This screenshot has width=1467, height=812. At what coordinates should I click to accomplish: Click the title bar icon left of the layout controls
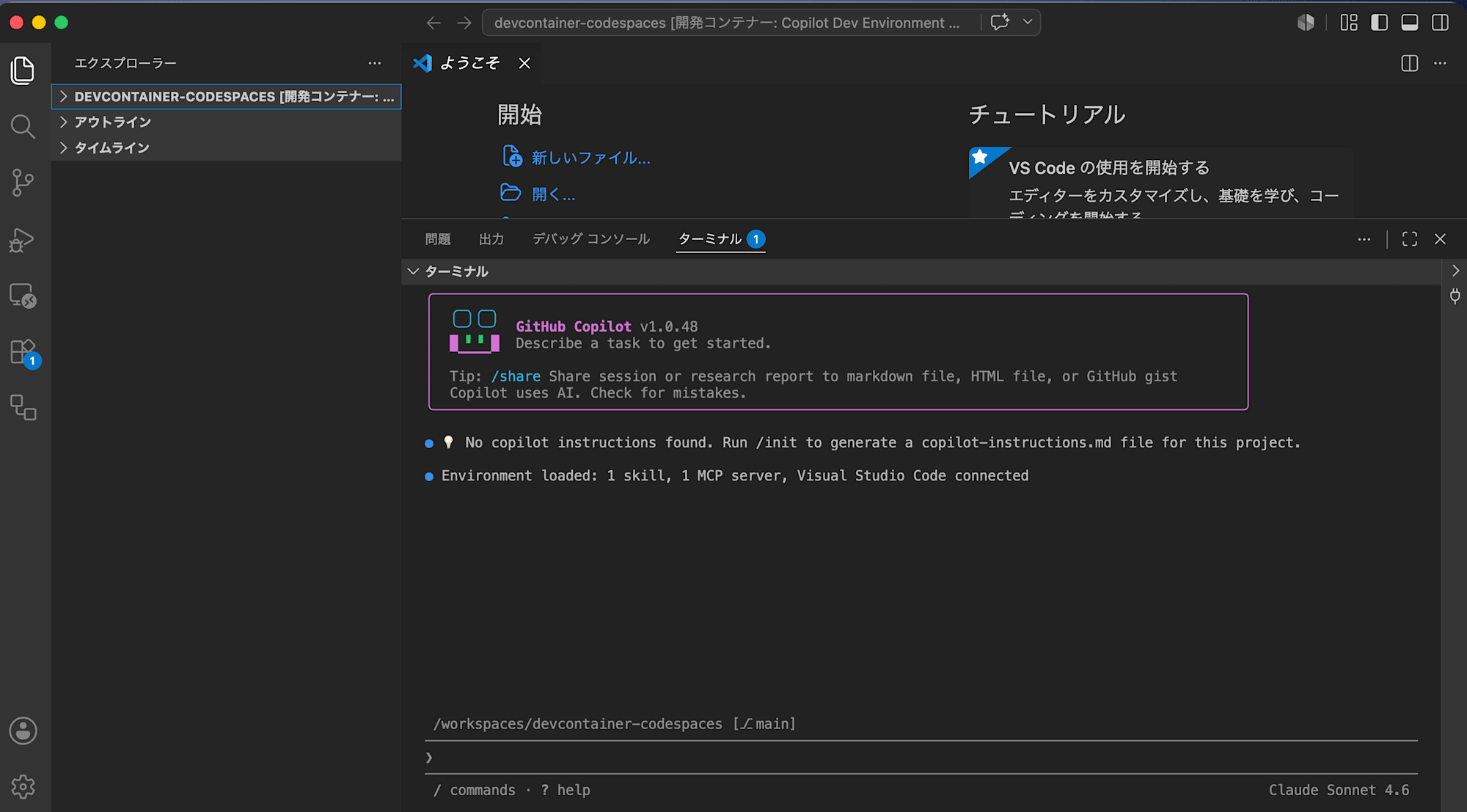(x=1306, y=23)
